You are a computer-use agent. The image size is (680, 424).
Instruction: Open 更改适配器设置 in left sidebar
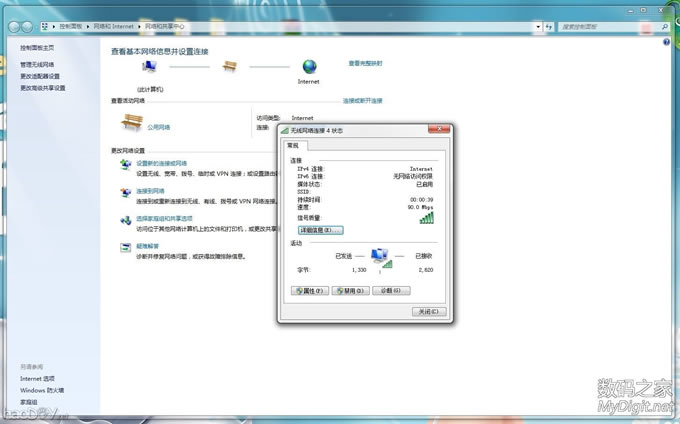click(40, 76)
